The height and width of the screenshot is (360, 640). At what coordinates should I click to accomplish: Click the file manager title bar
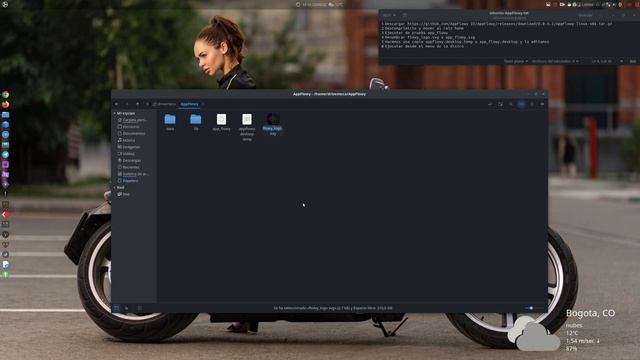329,94
